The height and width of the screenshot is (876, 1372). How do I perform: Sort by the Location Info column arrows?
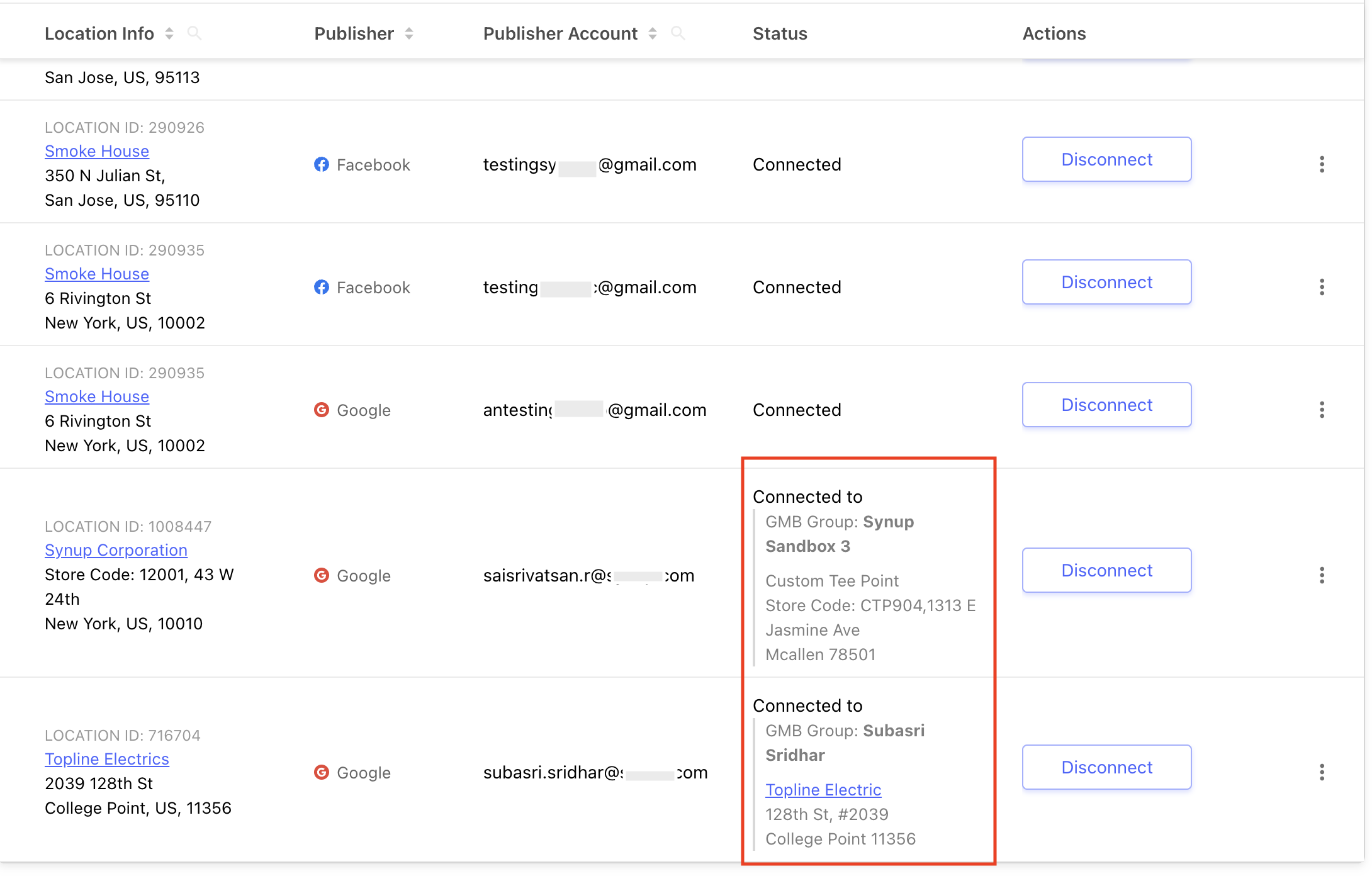click(169, 33)
